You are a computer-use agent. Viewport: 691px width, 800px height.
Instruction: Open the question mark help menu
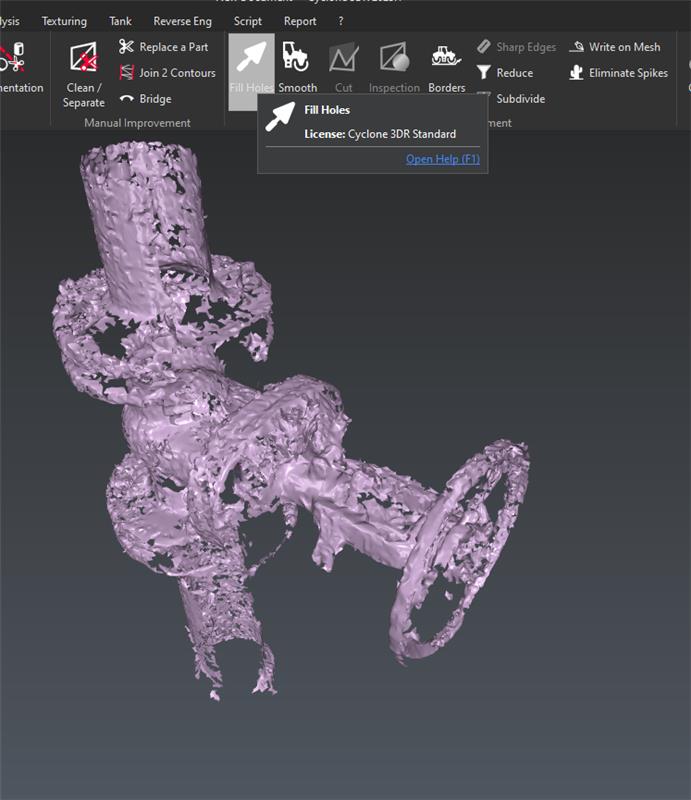point(341,21)
